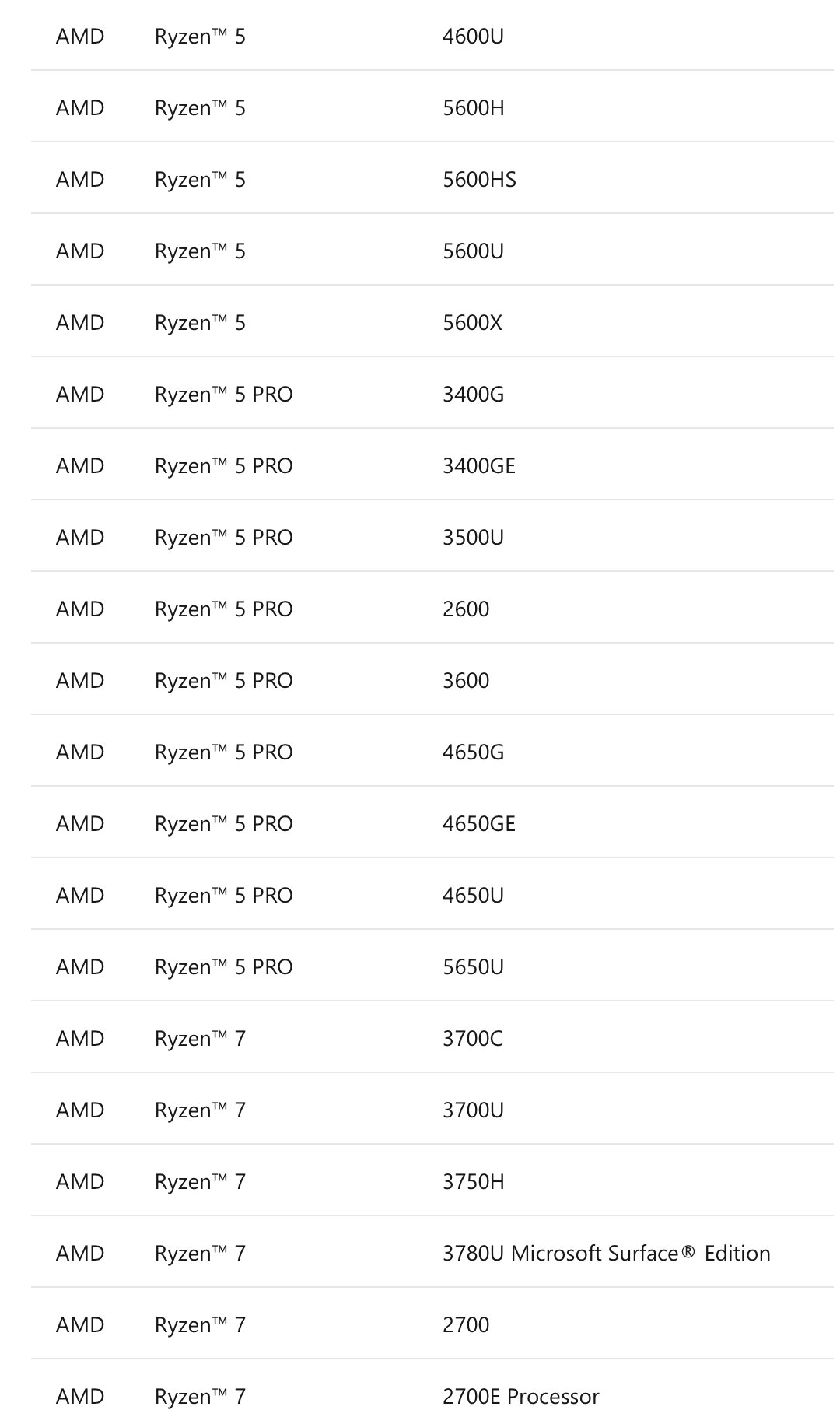
Task: Click the 4650G model cell
Action: pos(473,752)
